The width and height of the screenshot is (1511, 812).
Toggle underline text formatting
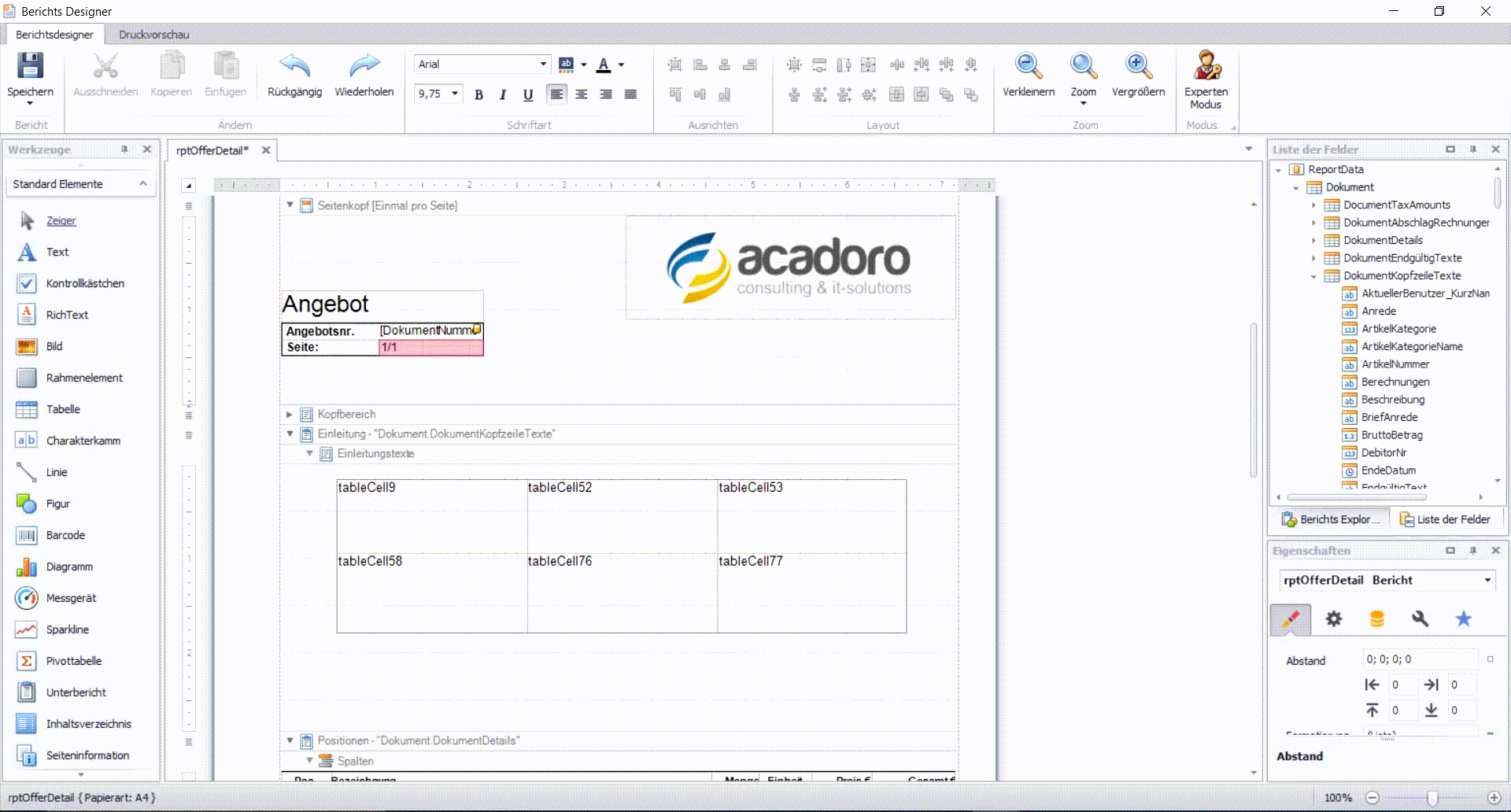coord(528,94)
